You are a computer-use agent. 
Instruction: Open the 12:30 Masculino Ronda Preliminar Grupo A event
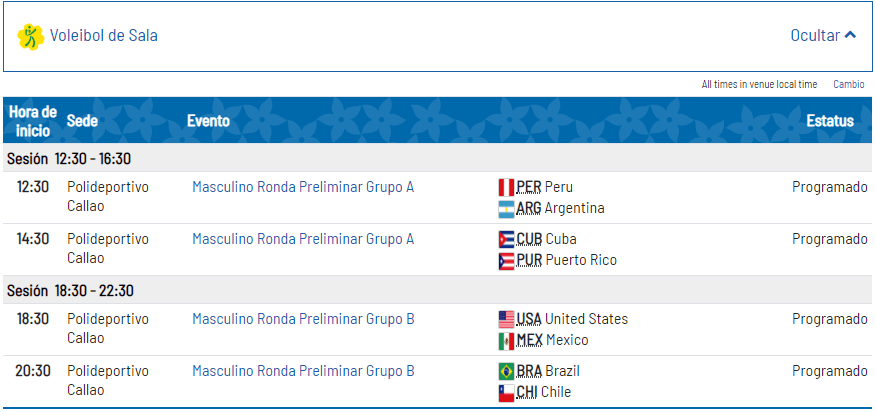(x=303, y=187)
